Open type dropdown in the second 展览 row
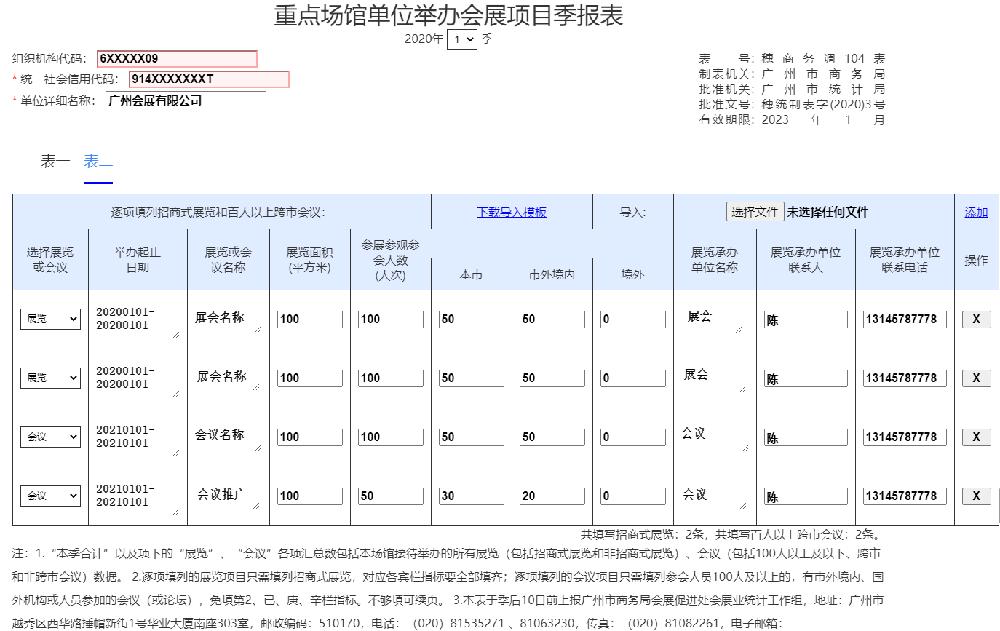This screenshot has height=631, width=1000. [x=50, y=377]
